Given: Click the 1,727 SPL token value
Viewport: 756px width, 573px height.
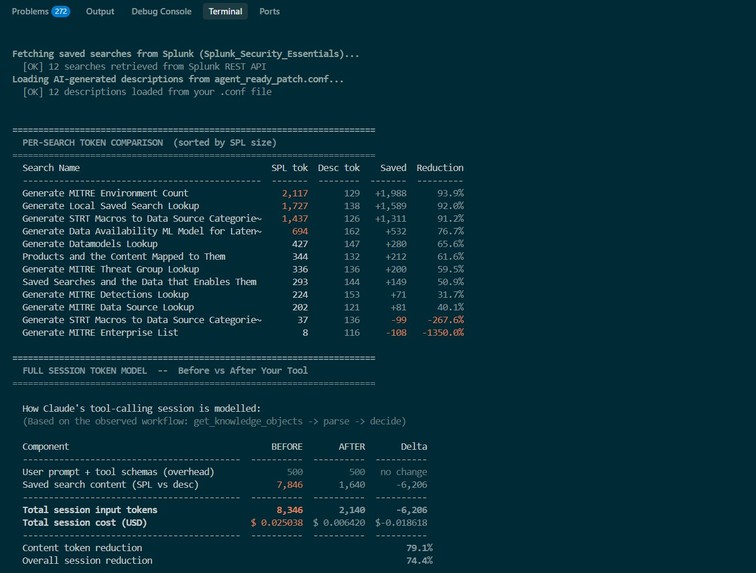Looking at the screenshot, I should point(295,206).
